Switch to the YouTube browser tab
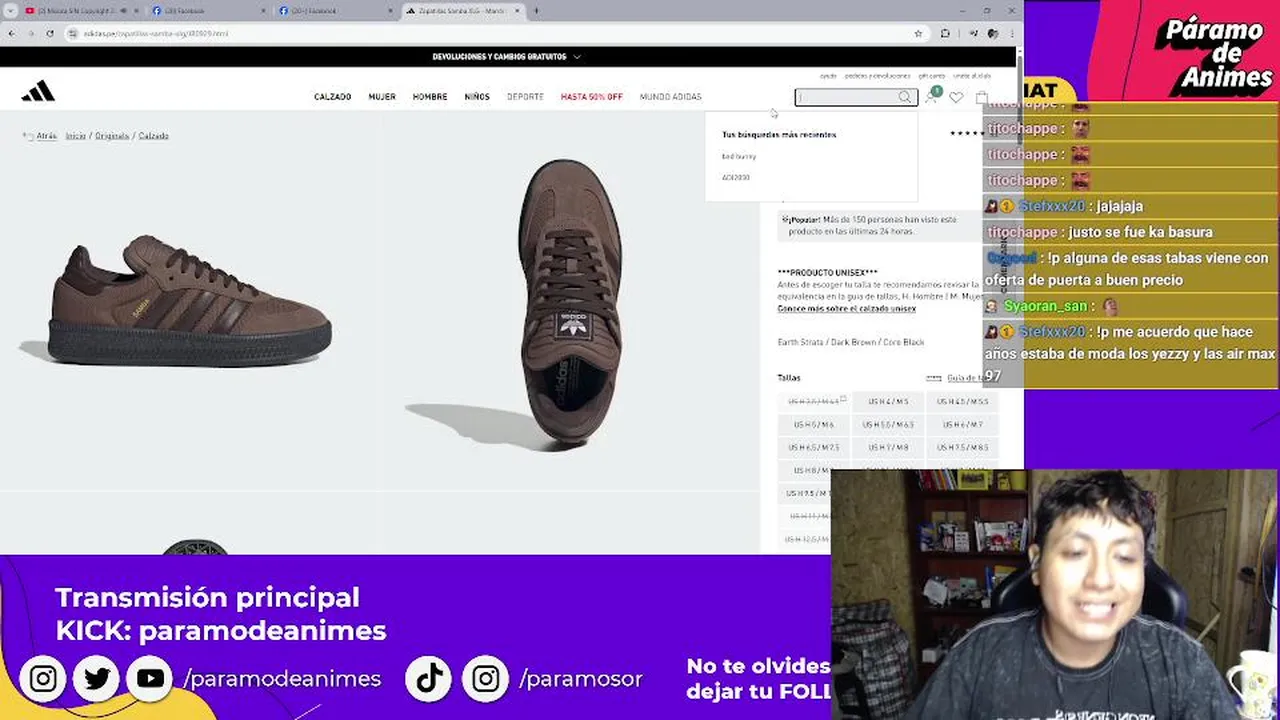 (81, 11)
